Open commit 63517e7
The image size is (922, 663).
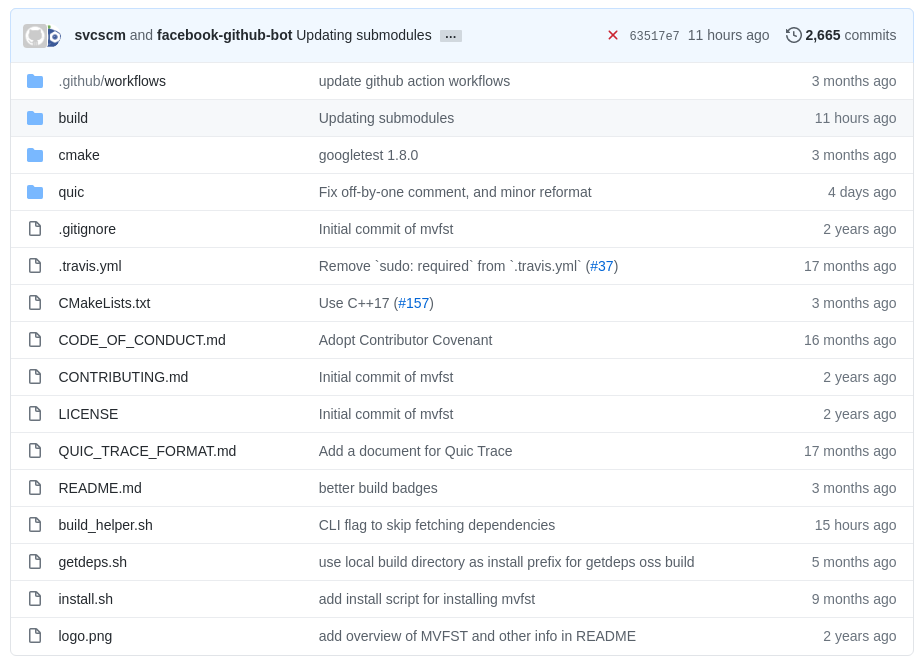point(655,34)
